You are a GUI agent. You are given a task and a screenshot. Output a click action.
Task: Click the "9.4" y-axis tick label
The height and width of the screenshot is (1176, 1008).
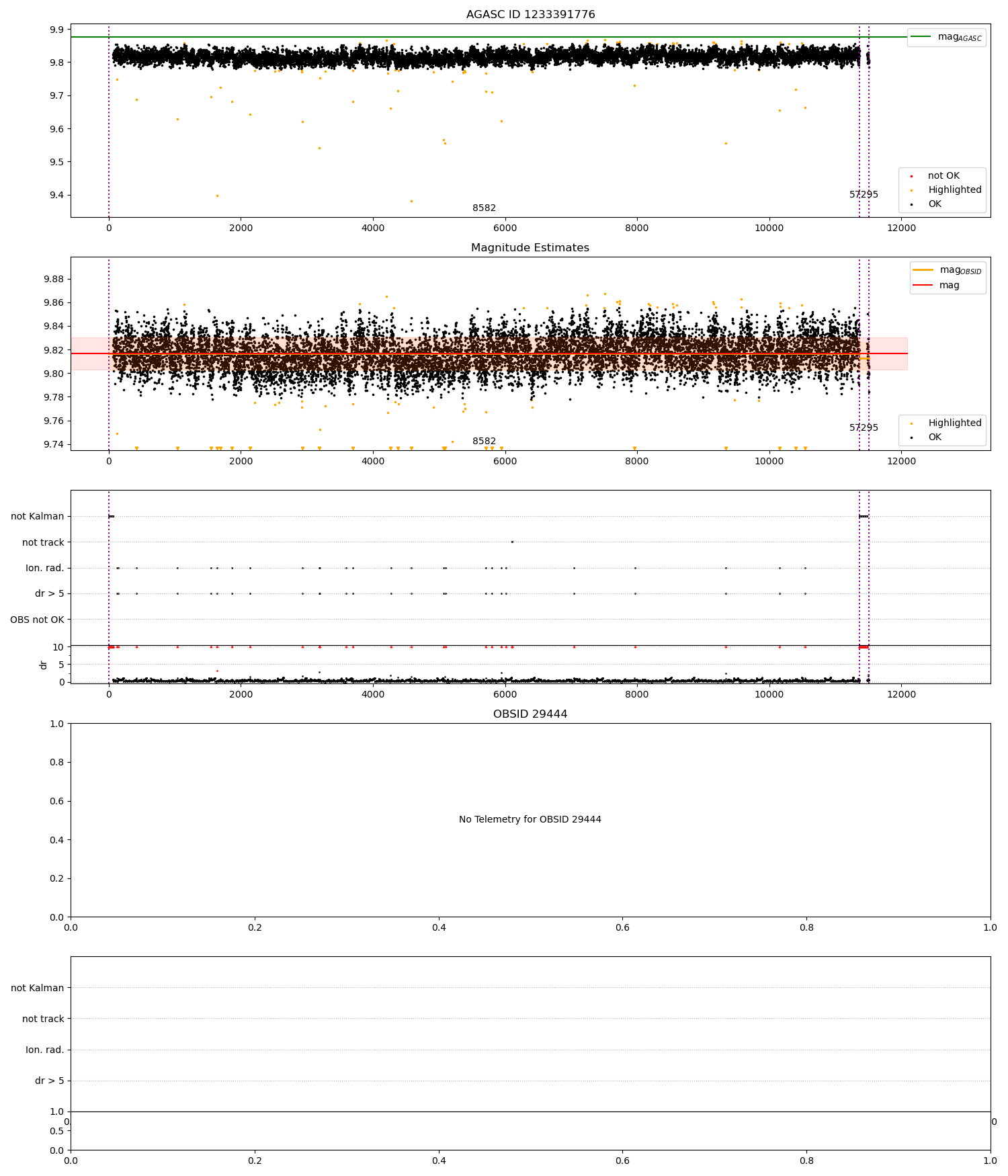pyautogui.click(x=57, y=196)
